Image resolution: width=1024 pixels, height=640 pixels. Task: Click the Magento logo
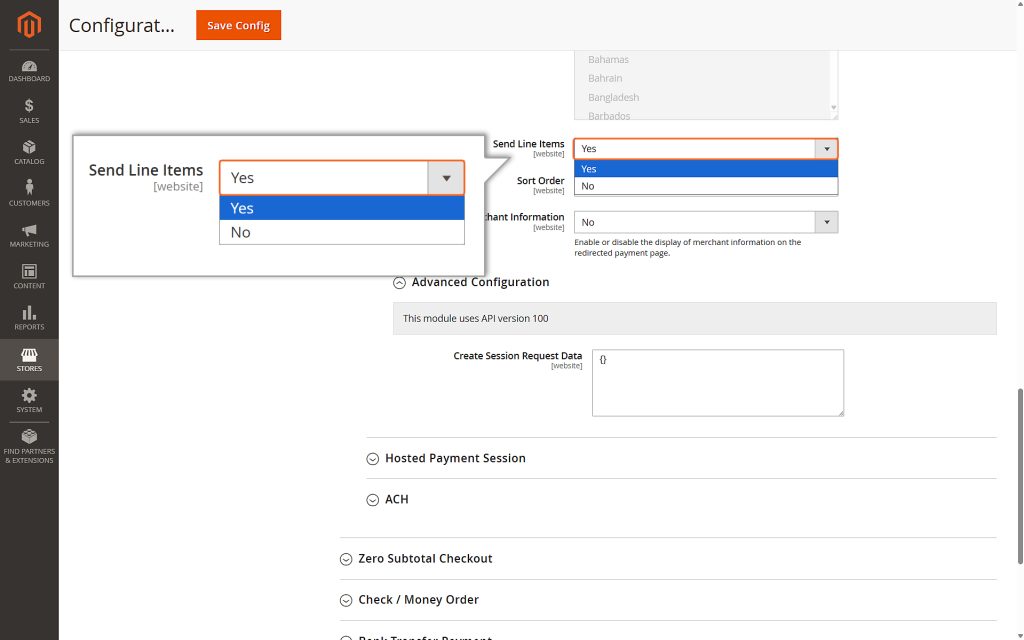[29, 22]
